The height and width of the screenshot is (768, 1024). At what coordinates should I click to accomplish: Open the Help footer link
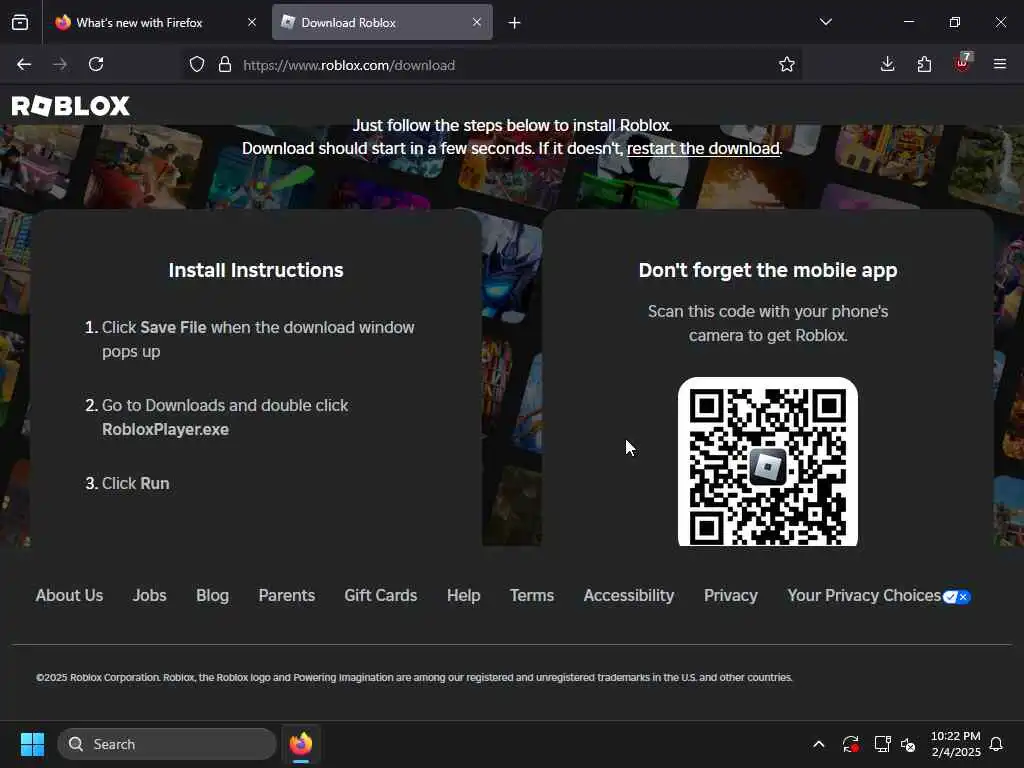click(464, 596)
